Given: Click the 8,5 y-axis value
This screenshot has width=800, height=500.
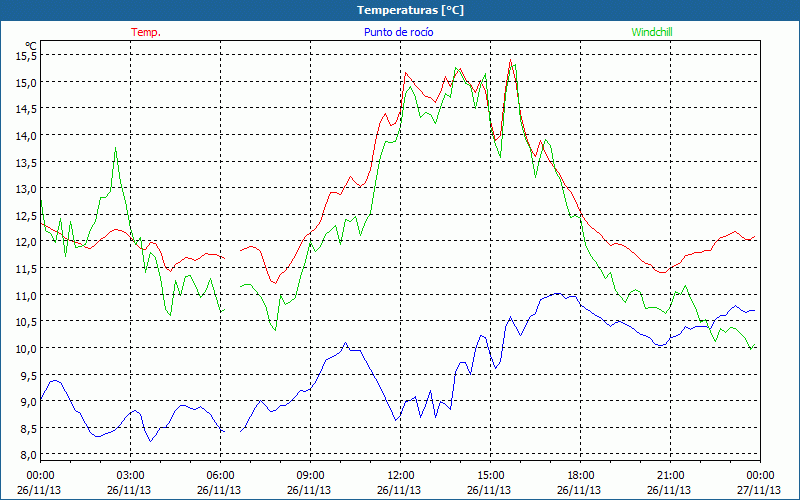Looking at the screenshot, I should (29, 428).
